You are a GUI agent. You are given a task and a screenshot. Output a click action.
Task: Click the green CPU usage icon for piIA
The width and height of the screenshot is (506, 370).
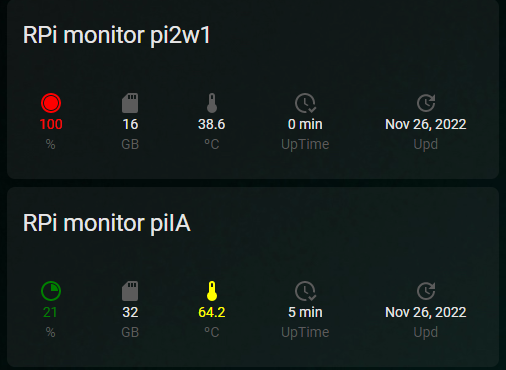click(51, 291)
